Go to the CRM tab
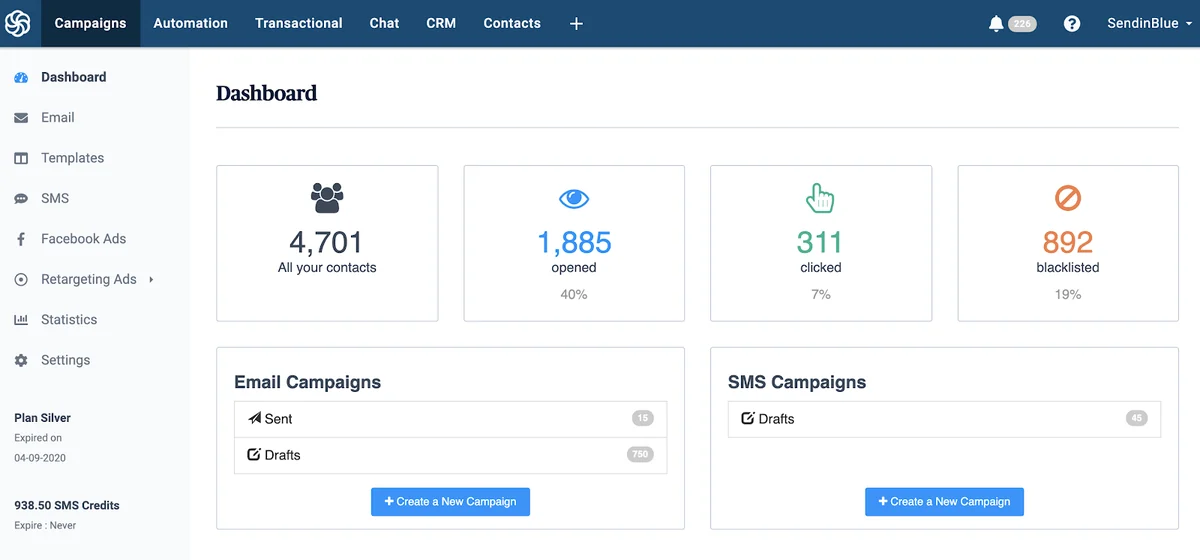 [441, 23]
